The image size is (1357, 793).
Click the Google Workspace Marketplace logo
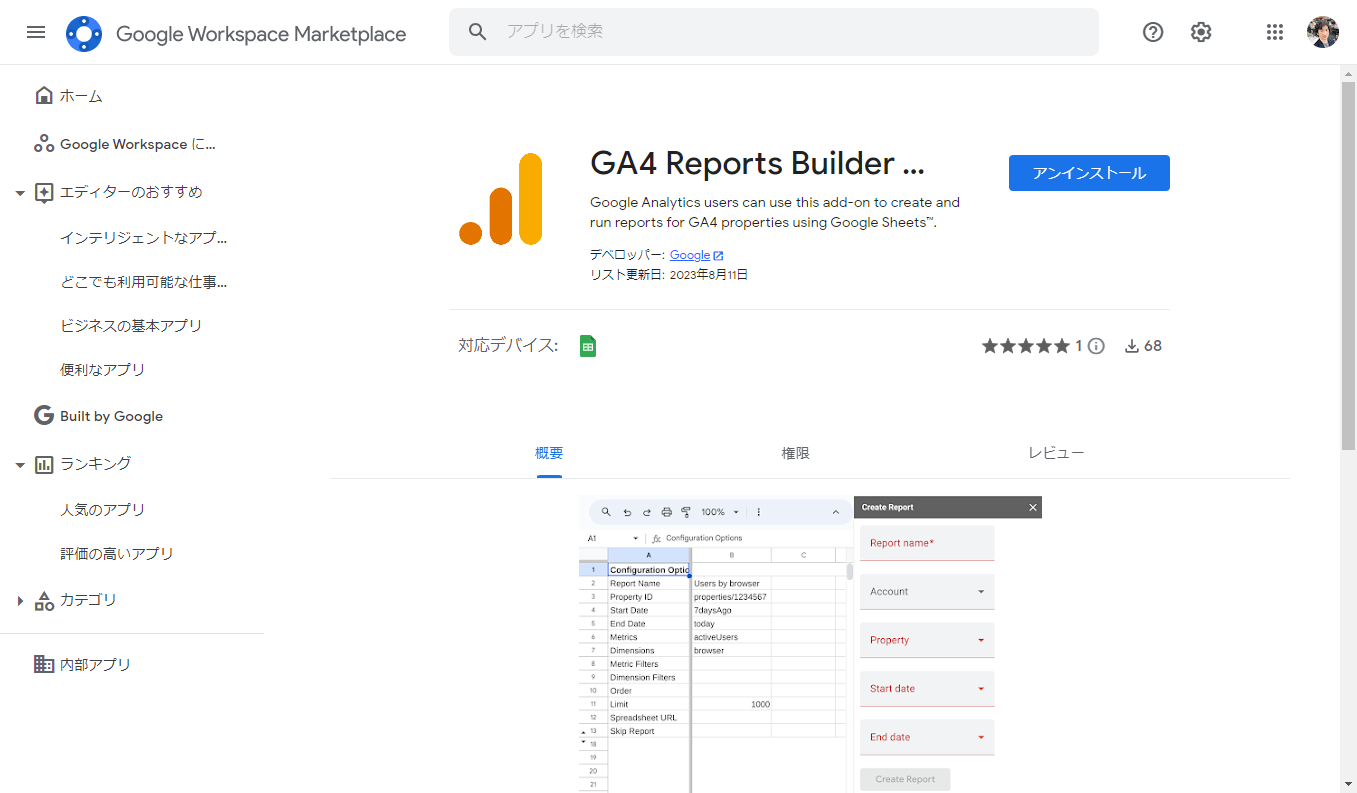[84, 34]
